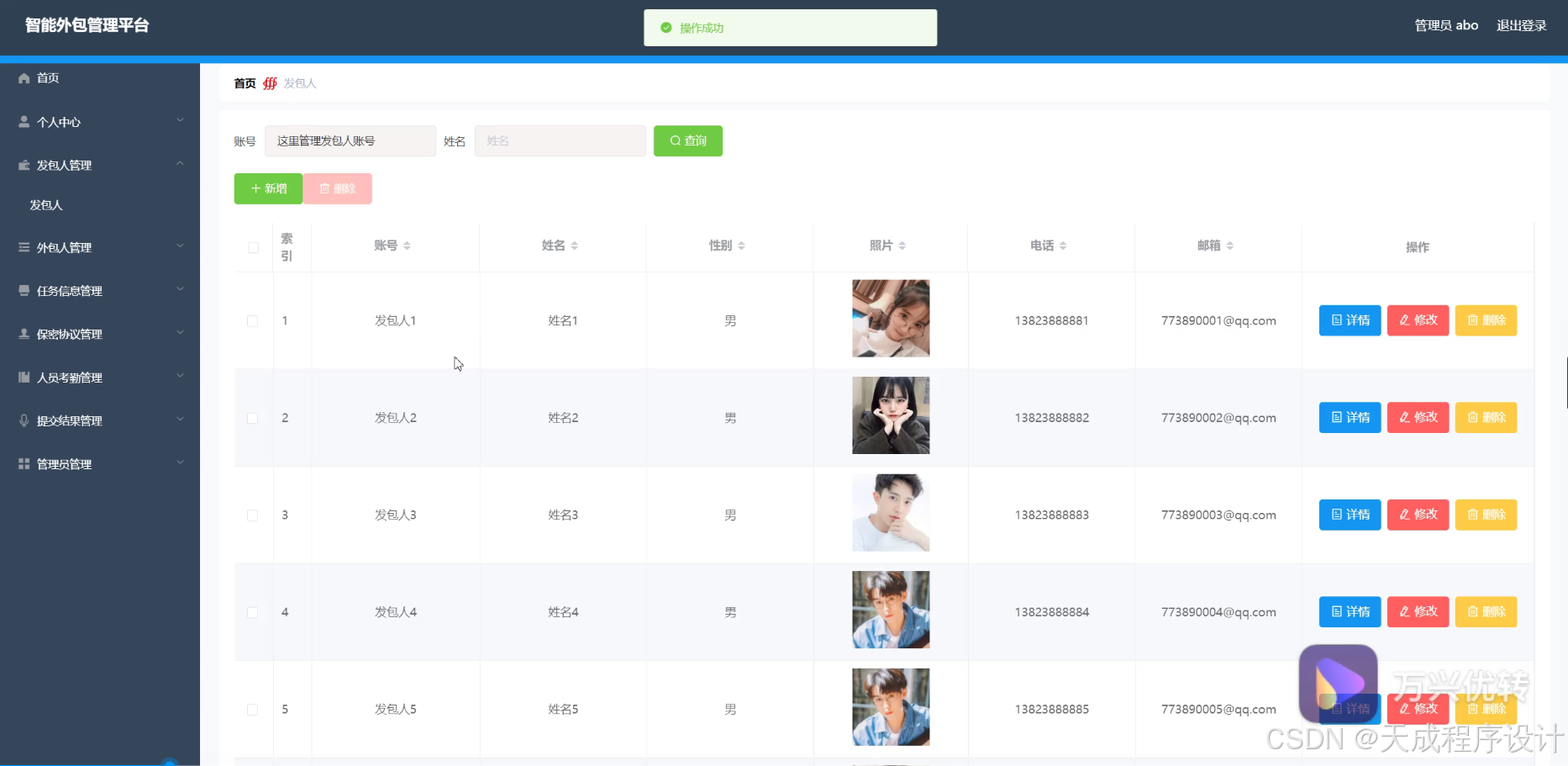
Task: Expand the 任务信息管理 dropdown arrow
Action: [x=181, y=289]
